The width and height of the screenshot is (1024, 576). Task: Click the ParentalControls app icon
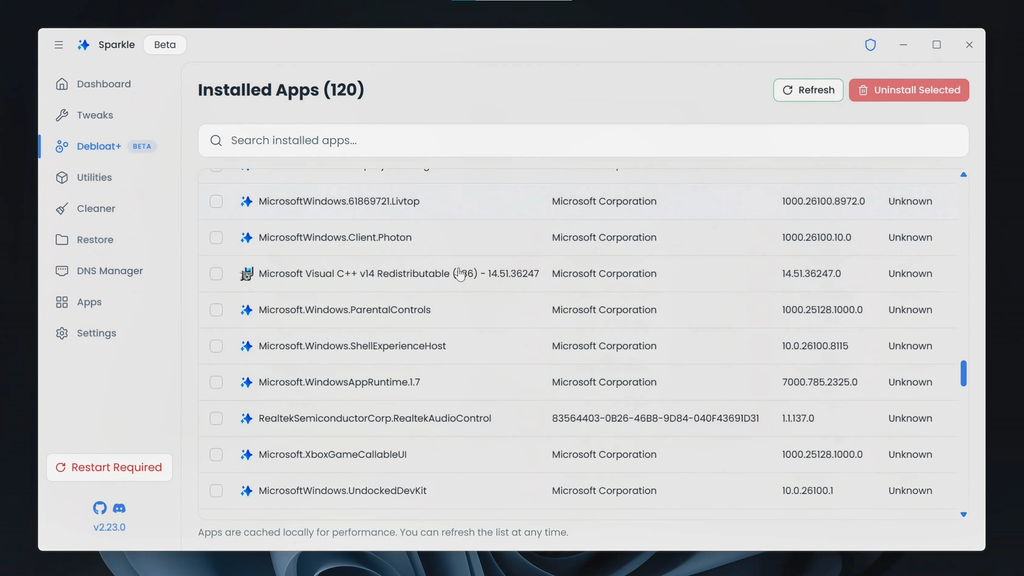pos(246,310)
